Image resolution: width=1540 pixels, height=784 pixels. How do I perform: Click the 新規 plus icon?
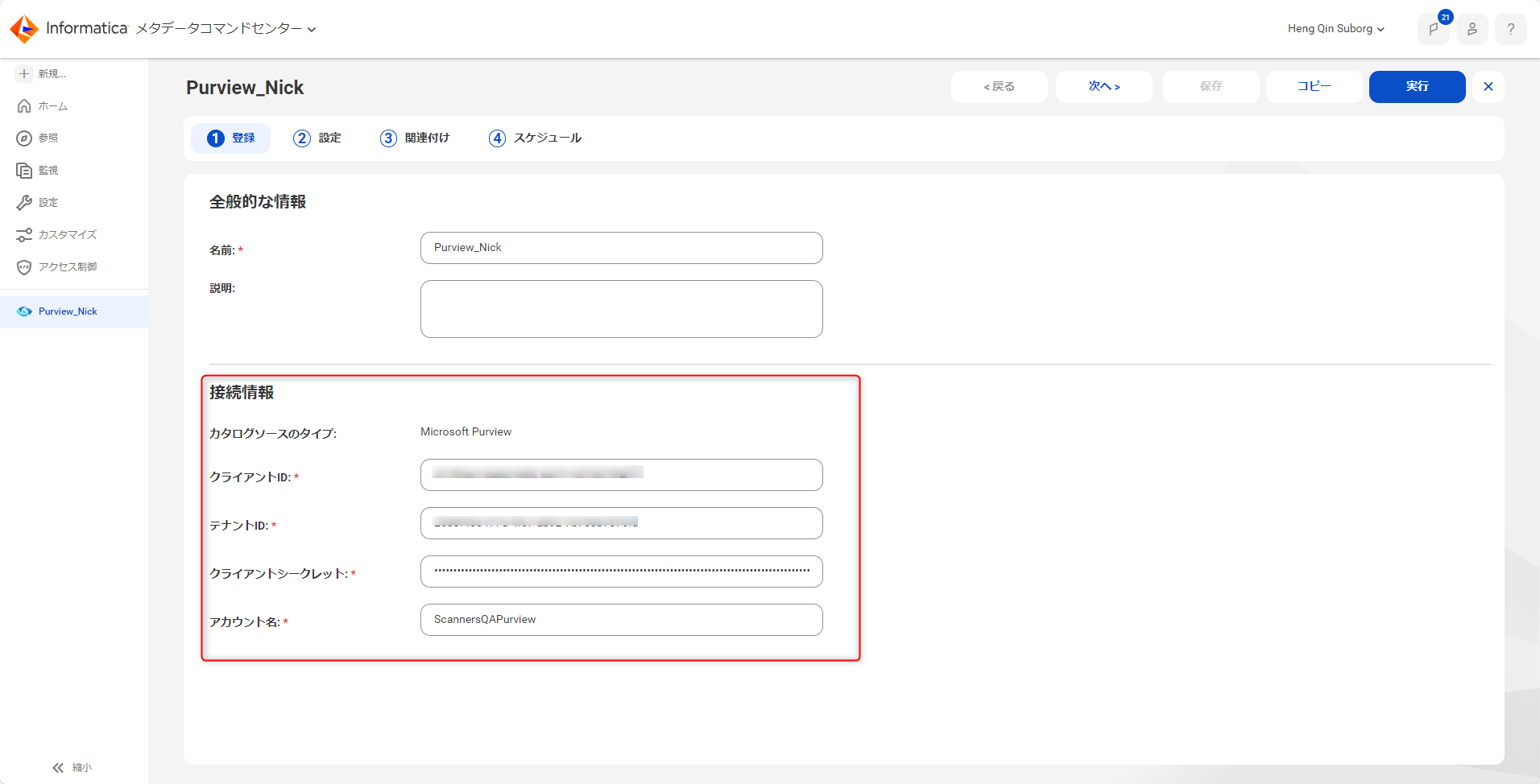[x=24, y=73]
